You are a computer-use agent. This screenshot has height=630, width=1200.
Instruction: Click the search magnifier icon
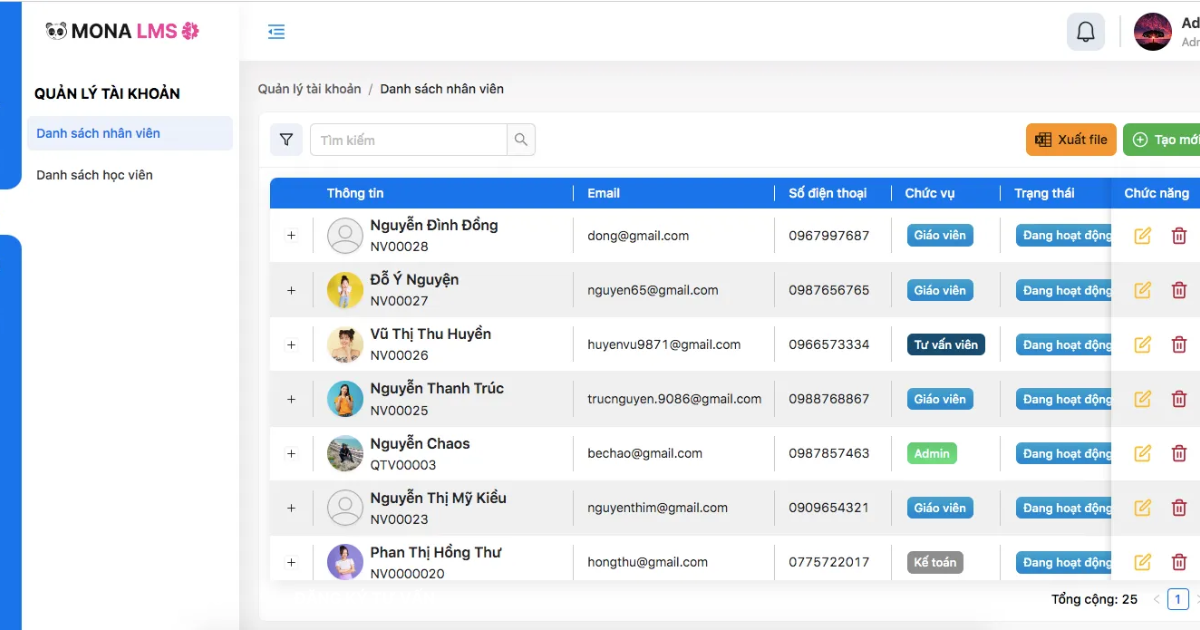point(521,140)
